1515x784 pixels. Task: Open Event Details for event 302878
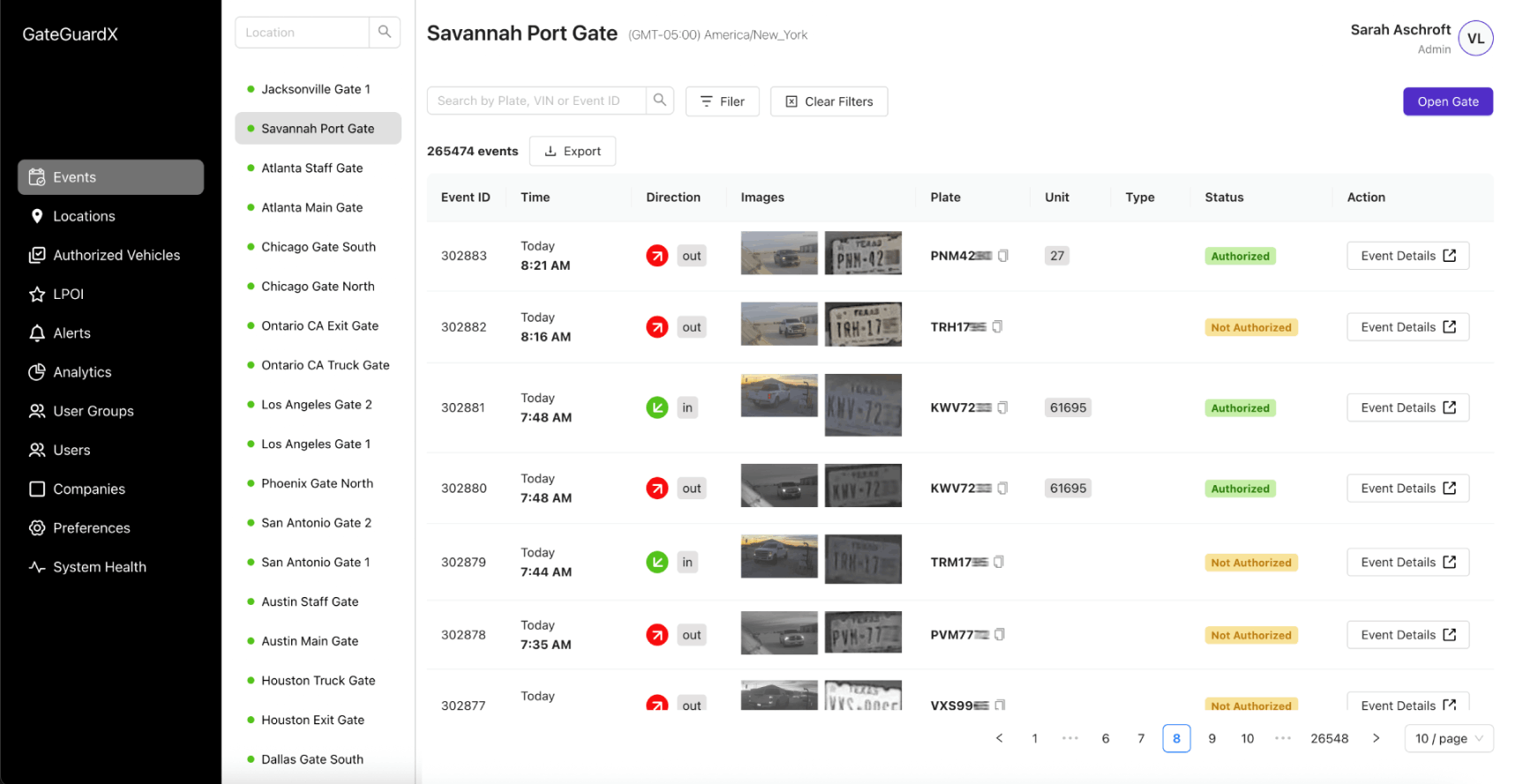tap(1407, 635)
